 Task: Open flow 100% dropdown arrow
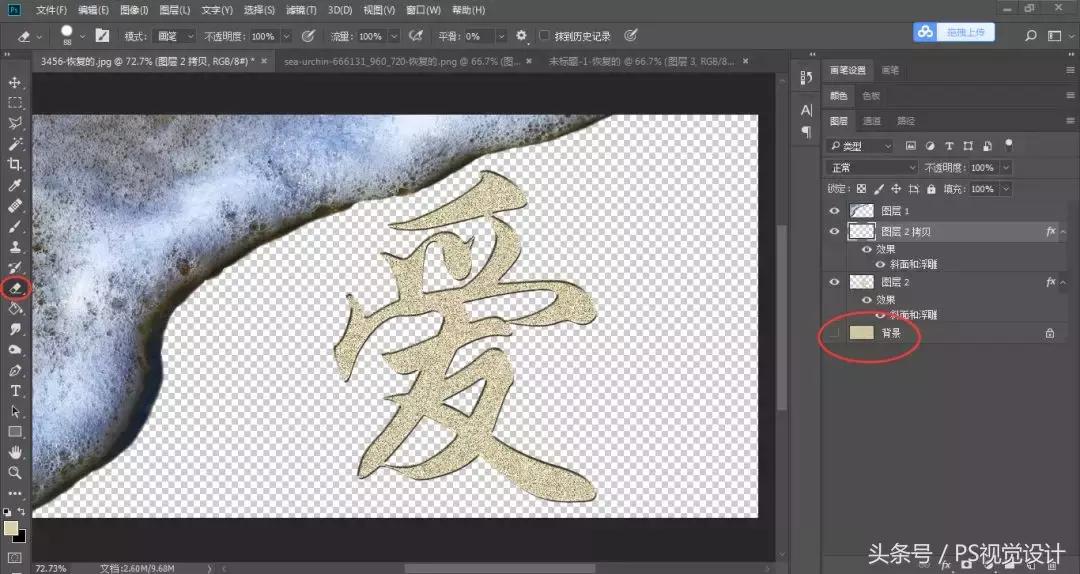(394, 36)
